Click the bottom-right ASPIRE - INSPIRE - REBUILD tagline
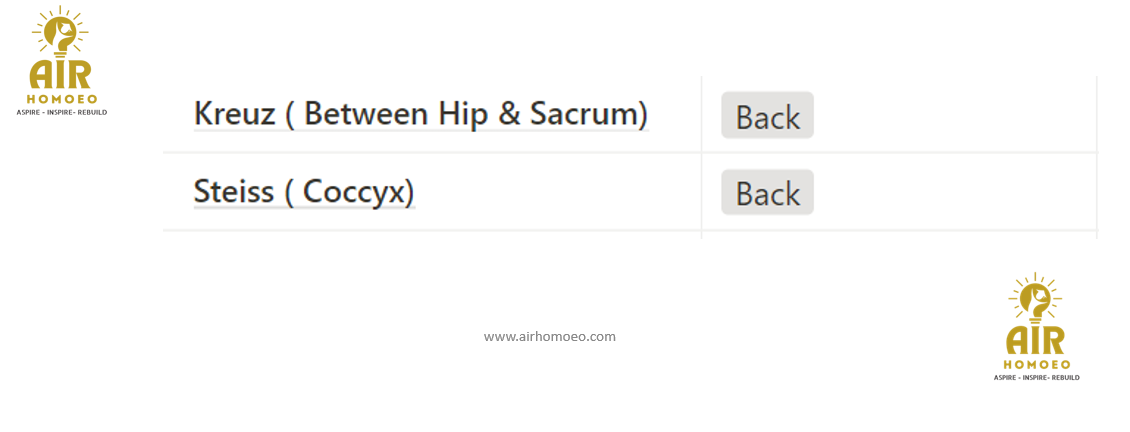The image size is (1130, 432). (1037, 378)
